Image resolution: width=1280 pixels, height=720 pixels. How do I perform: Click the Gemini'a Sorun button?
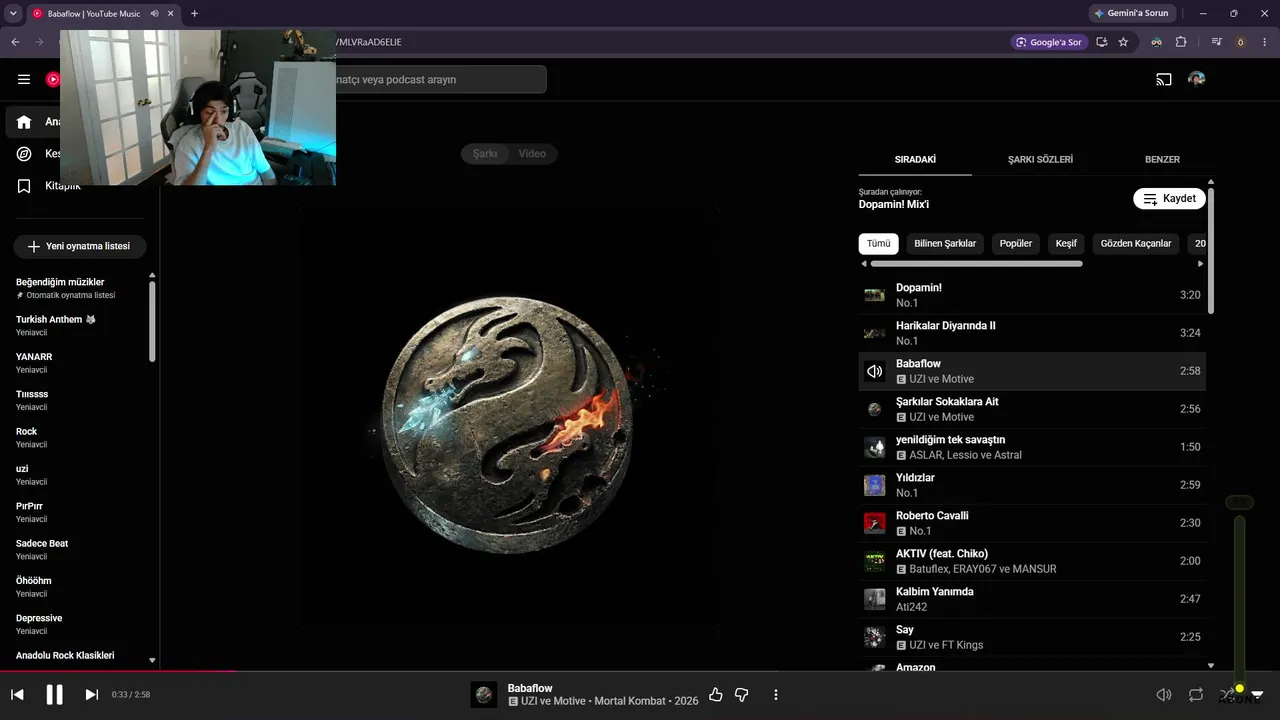coord(1131,14)
